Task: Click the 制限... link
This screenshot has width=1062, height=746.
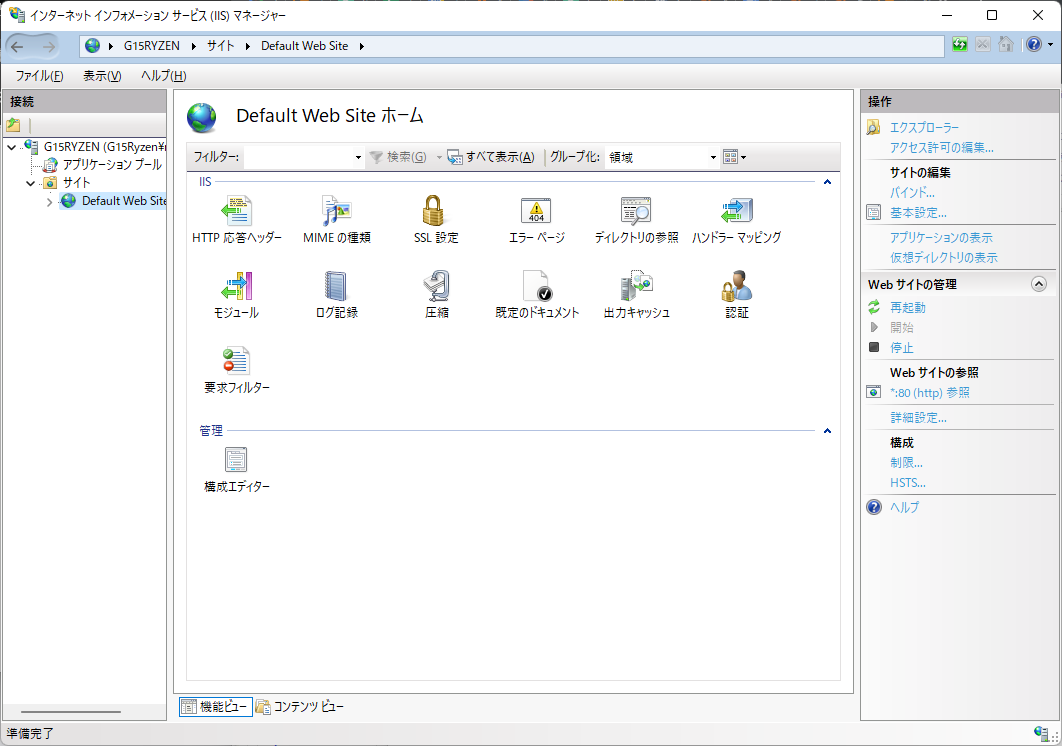Action: click(x=906, y=463)
